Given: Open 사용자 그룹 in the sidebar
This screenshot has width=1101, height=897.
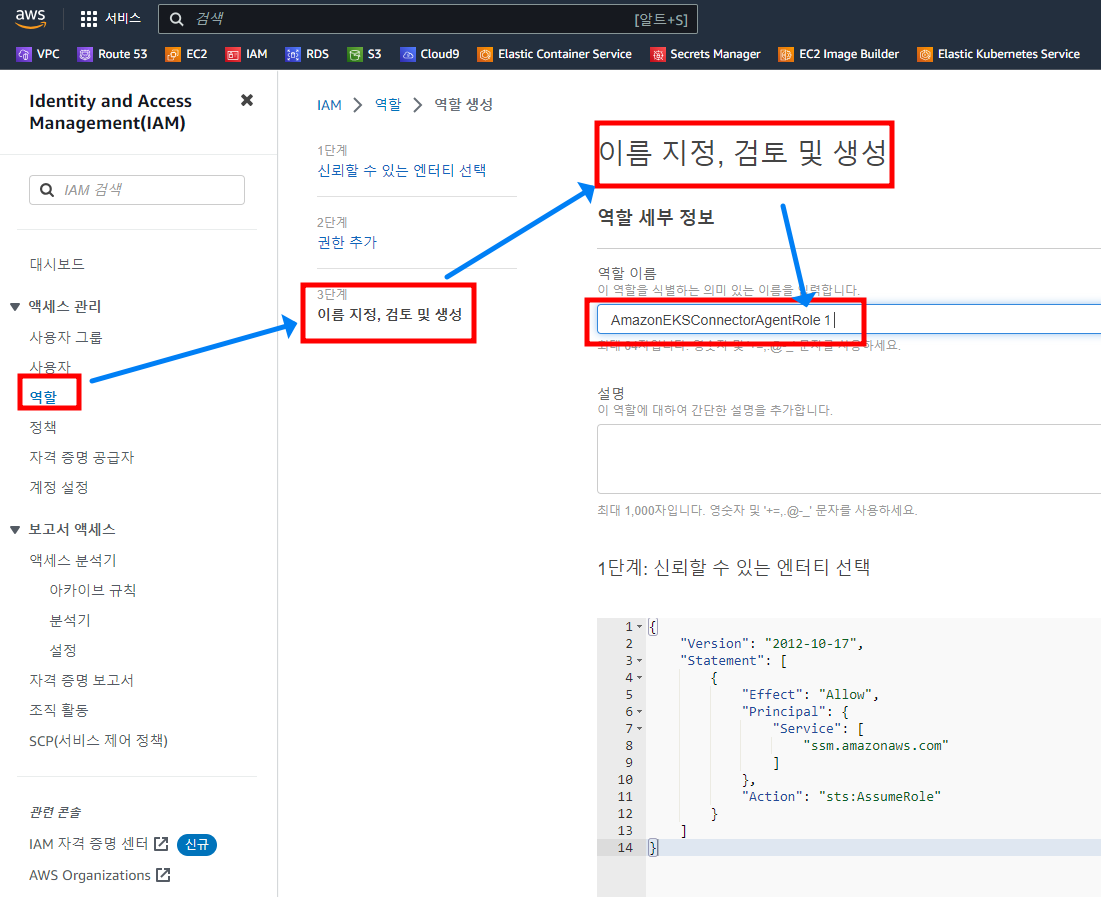Looking at the screenshot, I should 65,337.
